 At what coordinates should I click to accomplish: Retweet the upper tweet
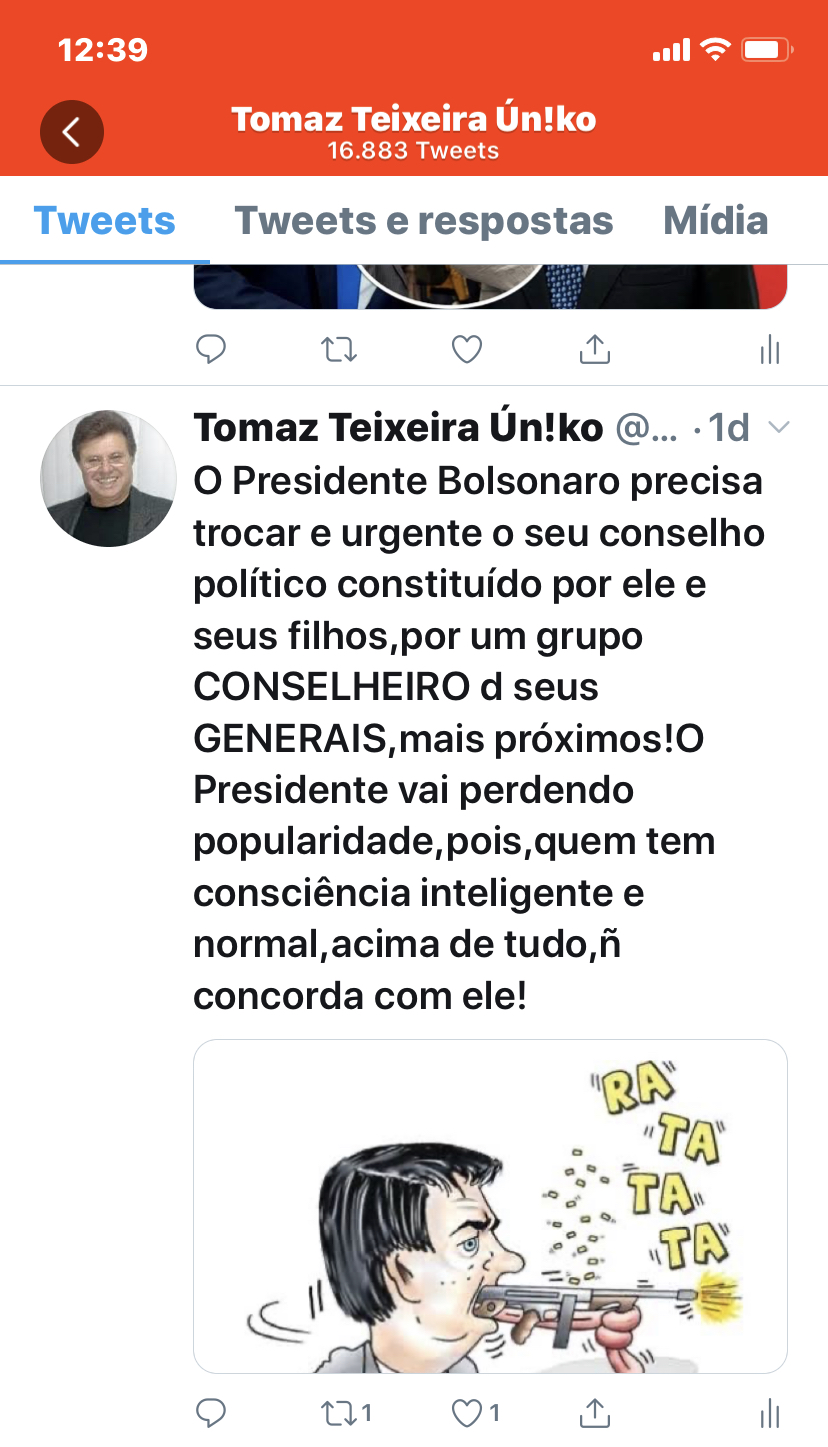click(339, 349)
